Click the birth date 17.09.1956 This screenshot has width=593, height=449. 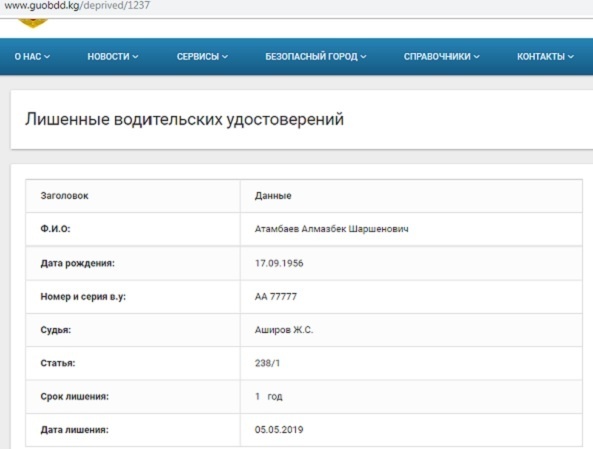click(x=279, y=263)
